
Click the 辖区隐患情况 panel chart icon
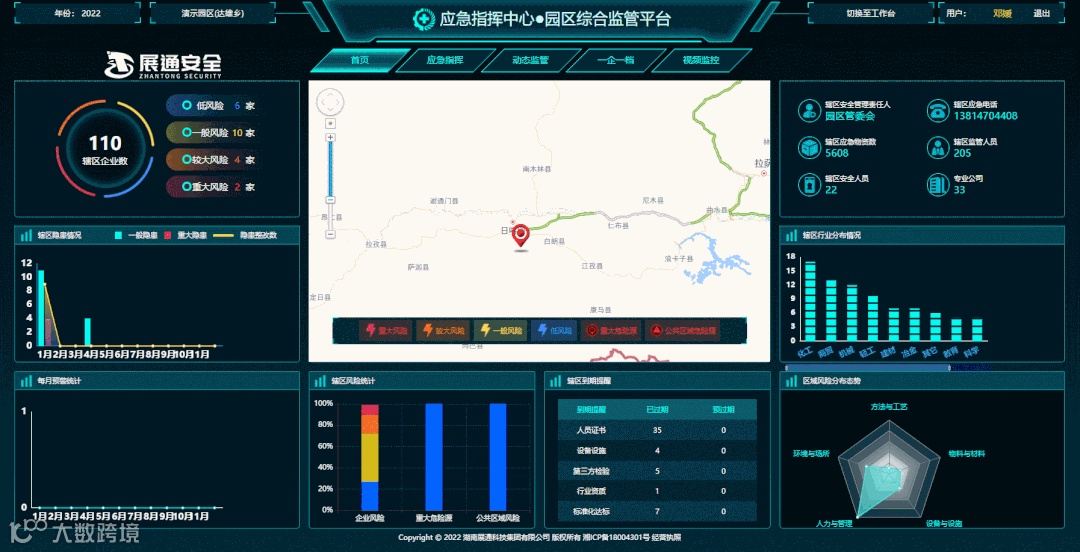26,236
